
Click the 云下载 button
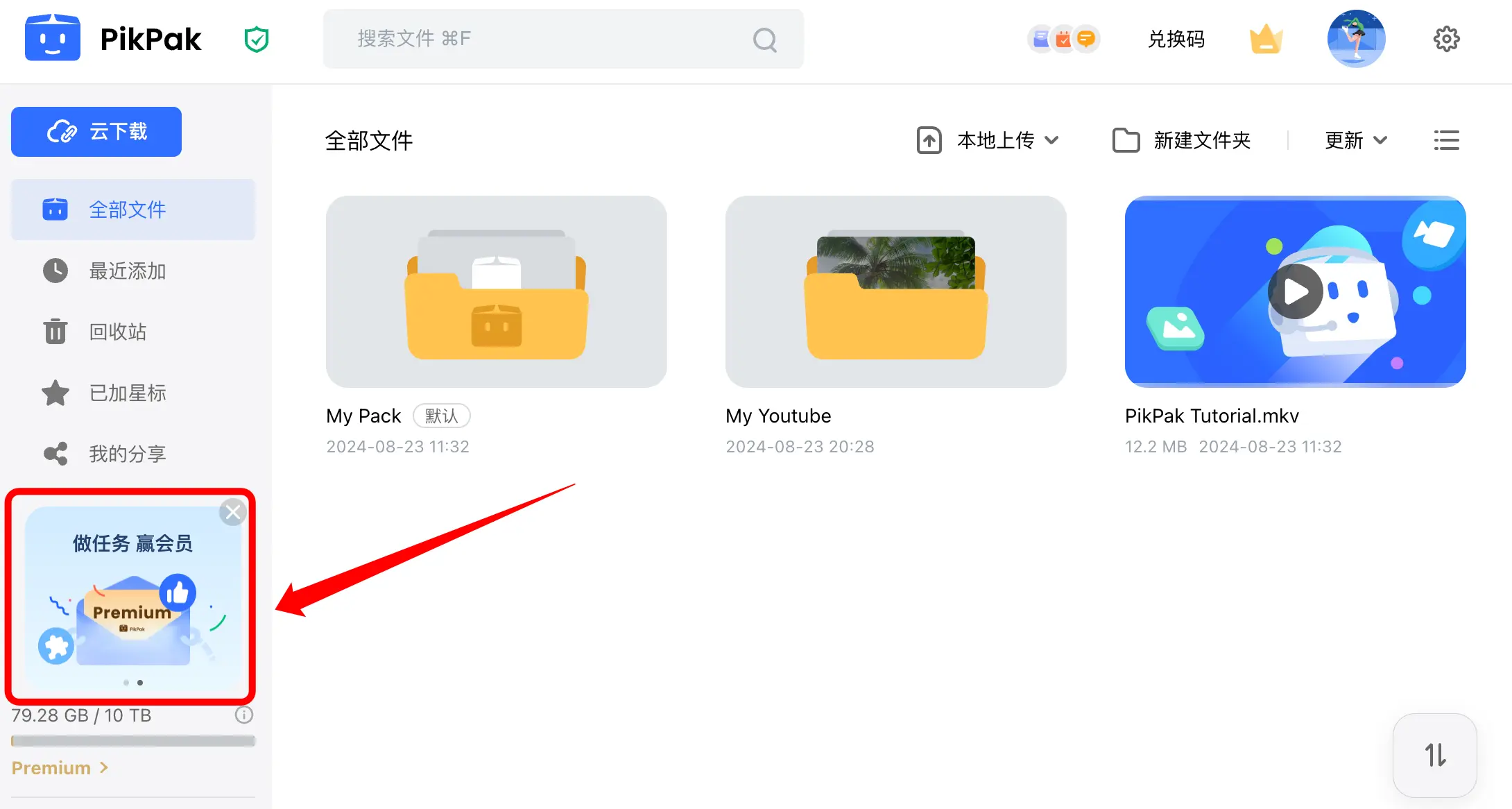click(x=96, y=132)
